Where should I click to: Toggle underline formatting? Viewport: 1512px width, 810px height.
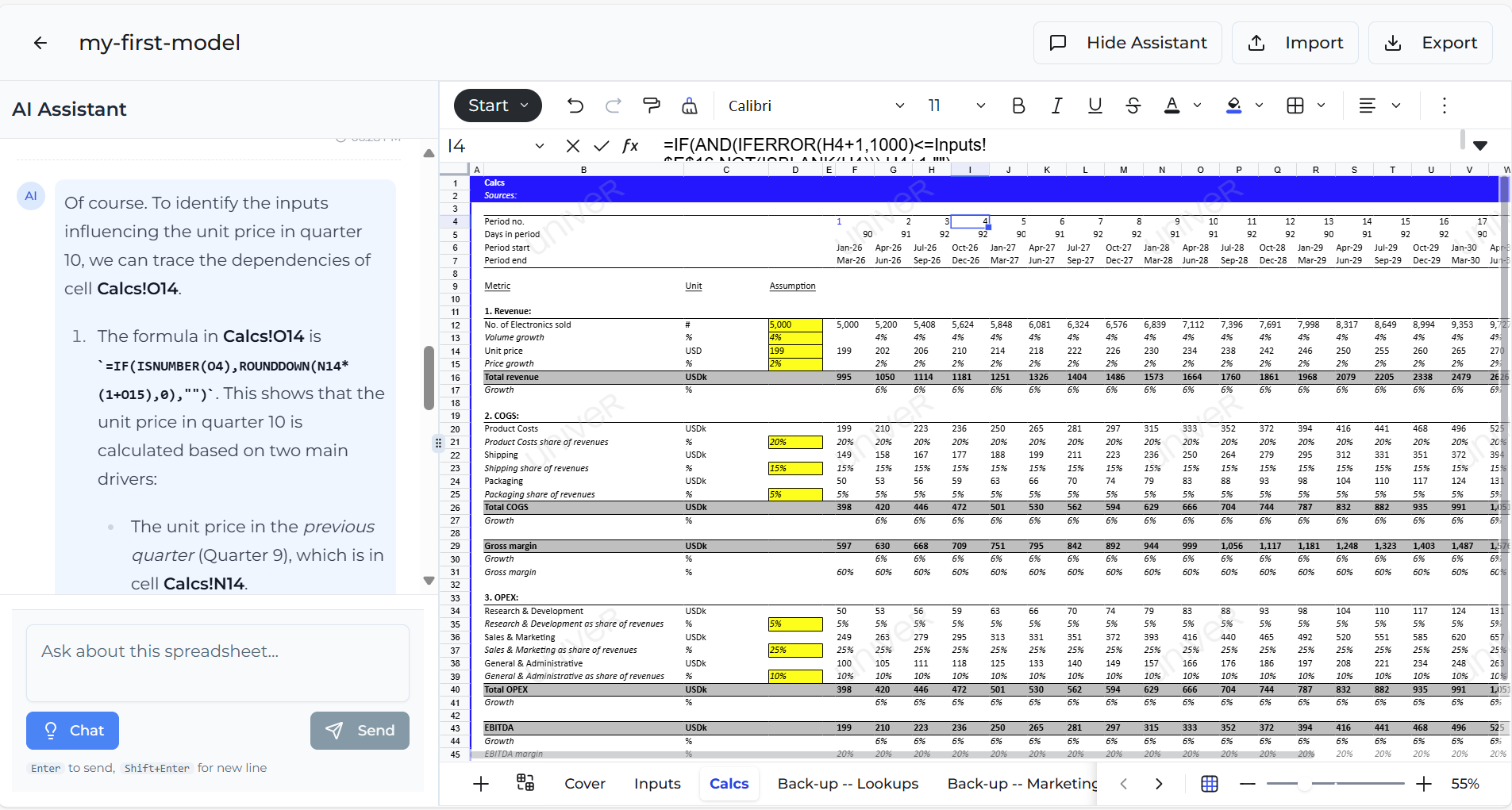point(1095,106)
